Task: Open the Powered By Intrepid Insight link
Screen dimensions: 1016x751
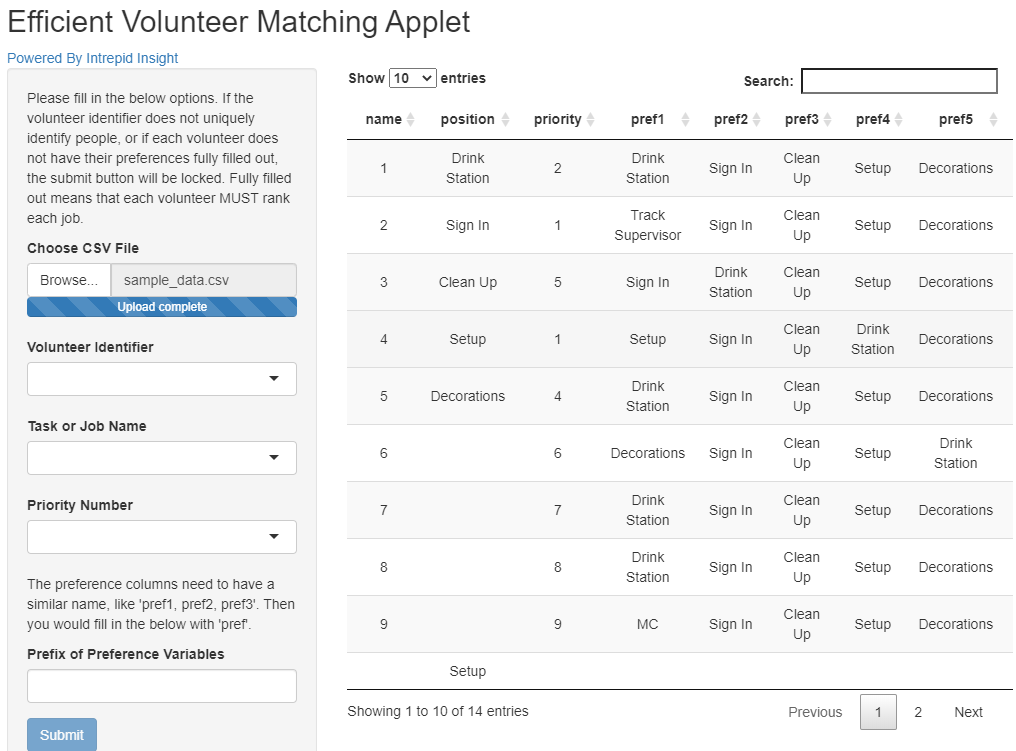Action: 93,58
